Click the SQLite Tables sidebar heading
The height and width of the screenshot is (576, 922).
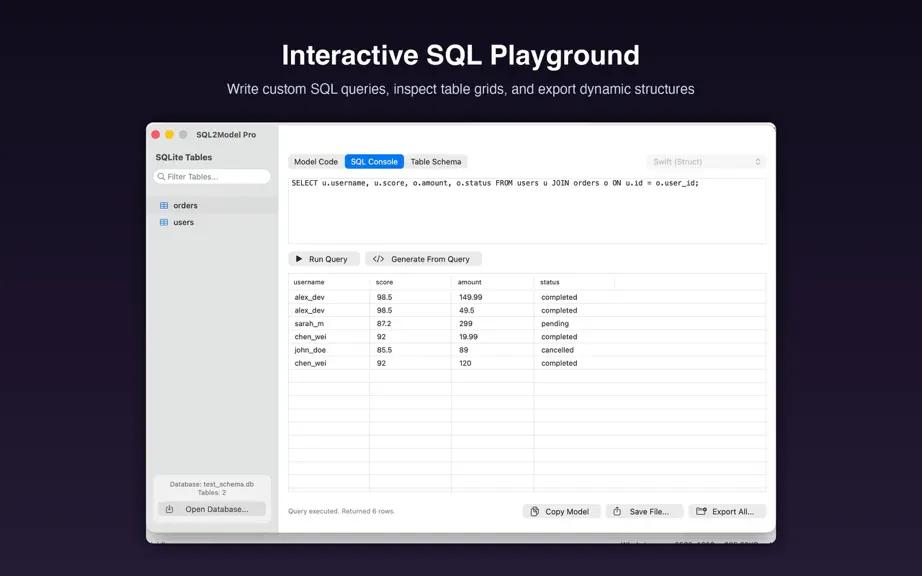click(183, 157)
